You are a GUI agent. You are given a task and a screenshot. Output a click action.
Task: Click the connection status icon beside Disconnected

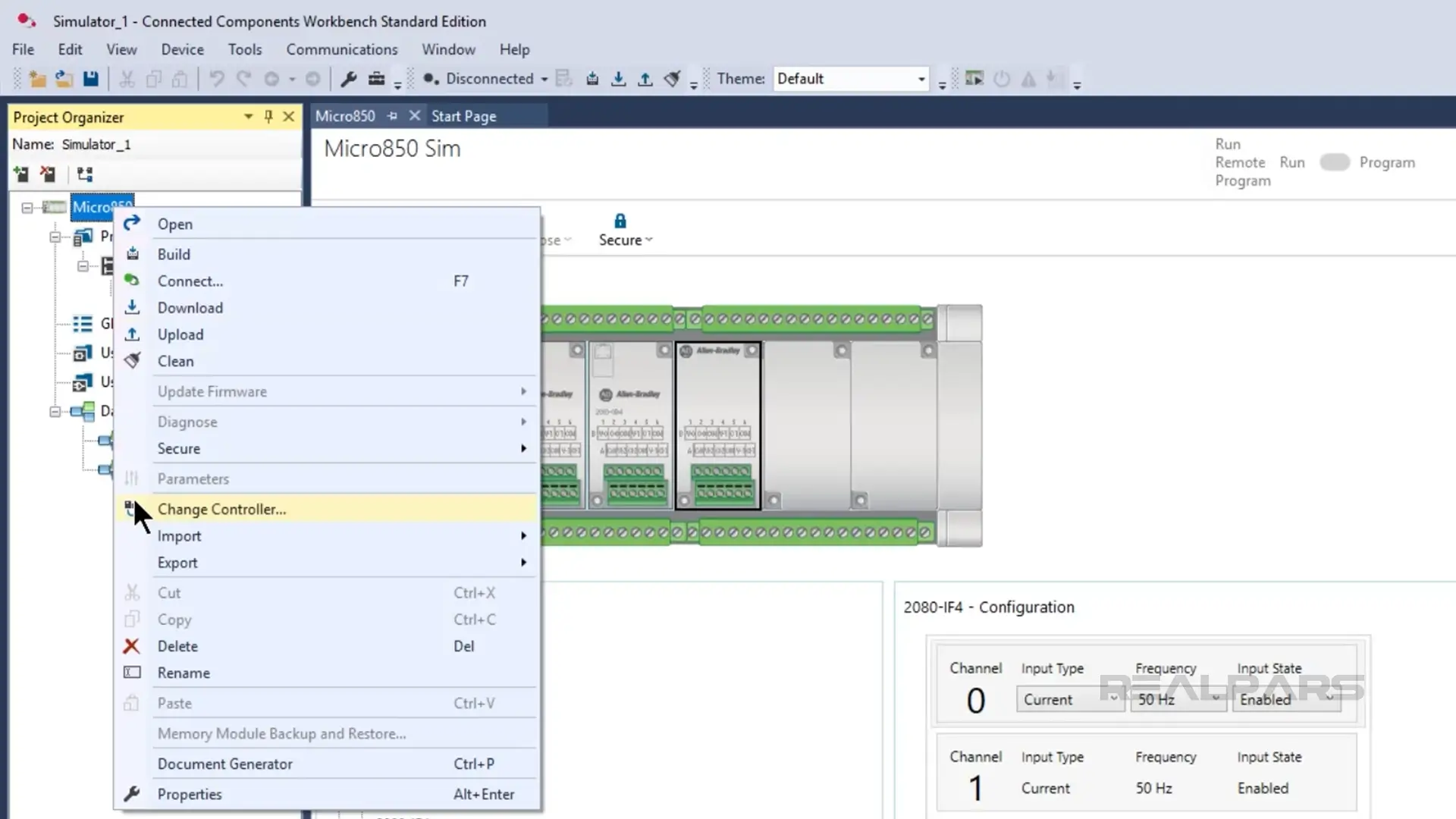click(431, 79)
